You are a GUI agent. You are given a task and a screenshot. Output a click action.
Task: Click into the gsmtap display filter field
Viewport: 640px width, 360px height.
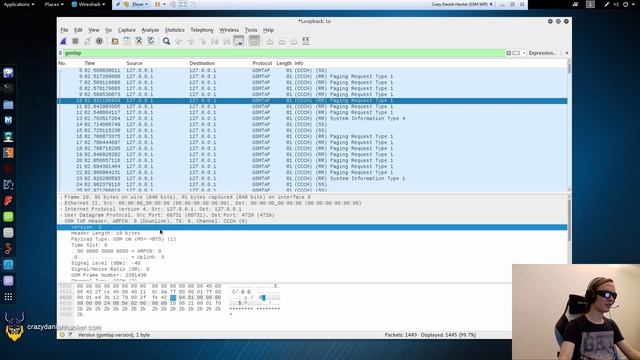point(284,53)
